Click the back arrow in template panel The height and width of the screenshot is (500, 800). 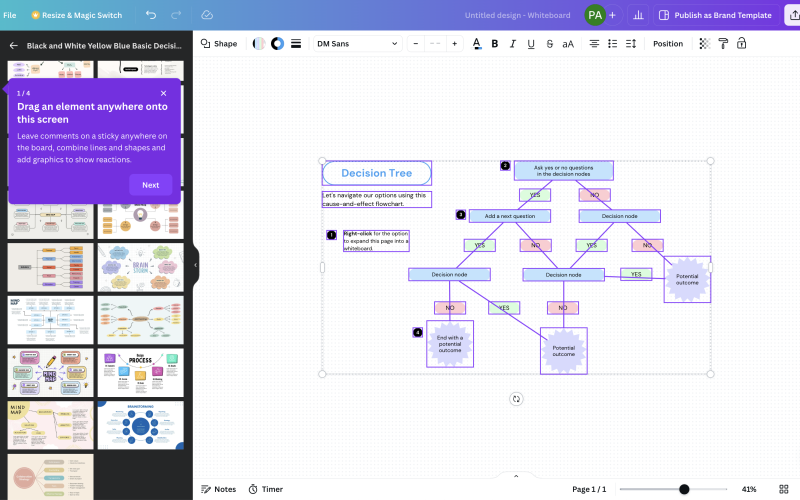click(x=14, y=46)
